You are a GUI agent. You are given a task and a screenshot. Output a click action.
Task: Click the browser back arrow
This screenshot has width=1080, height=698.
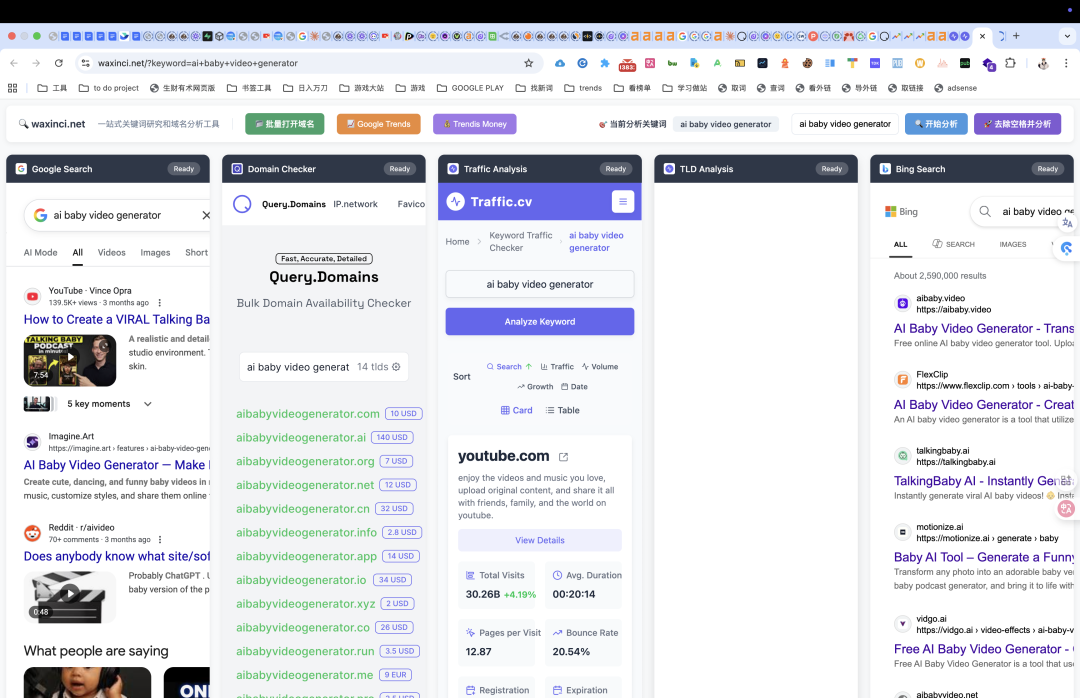click(14, 63)
